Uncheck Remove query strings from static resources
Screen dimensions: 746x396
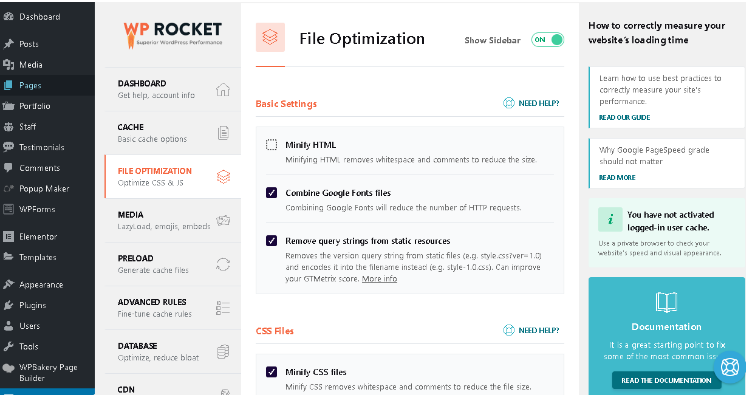(x=271, y=241)
